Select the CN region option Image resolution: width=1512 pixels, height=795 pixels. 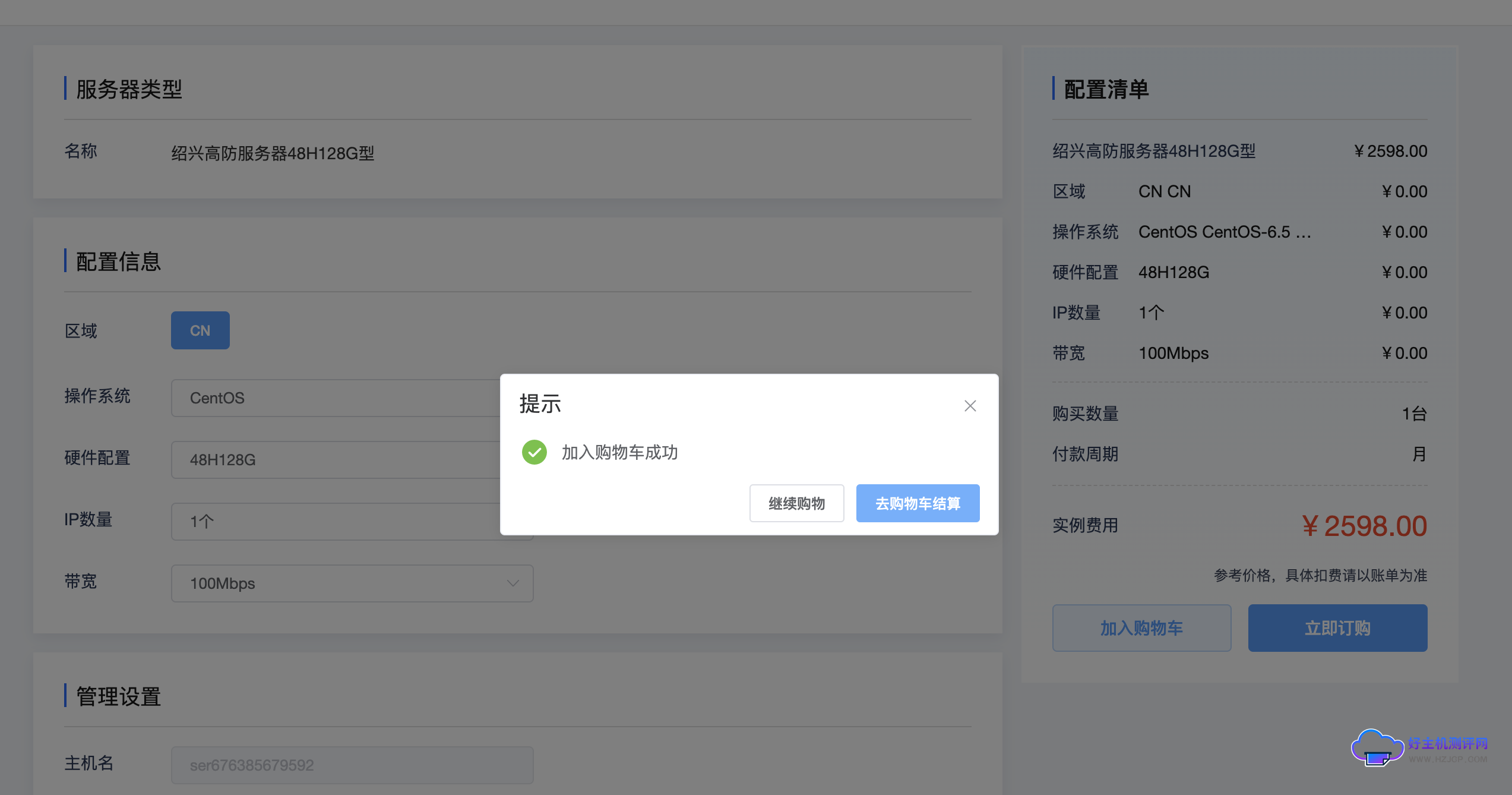tap(200, 330)
